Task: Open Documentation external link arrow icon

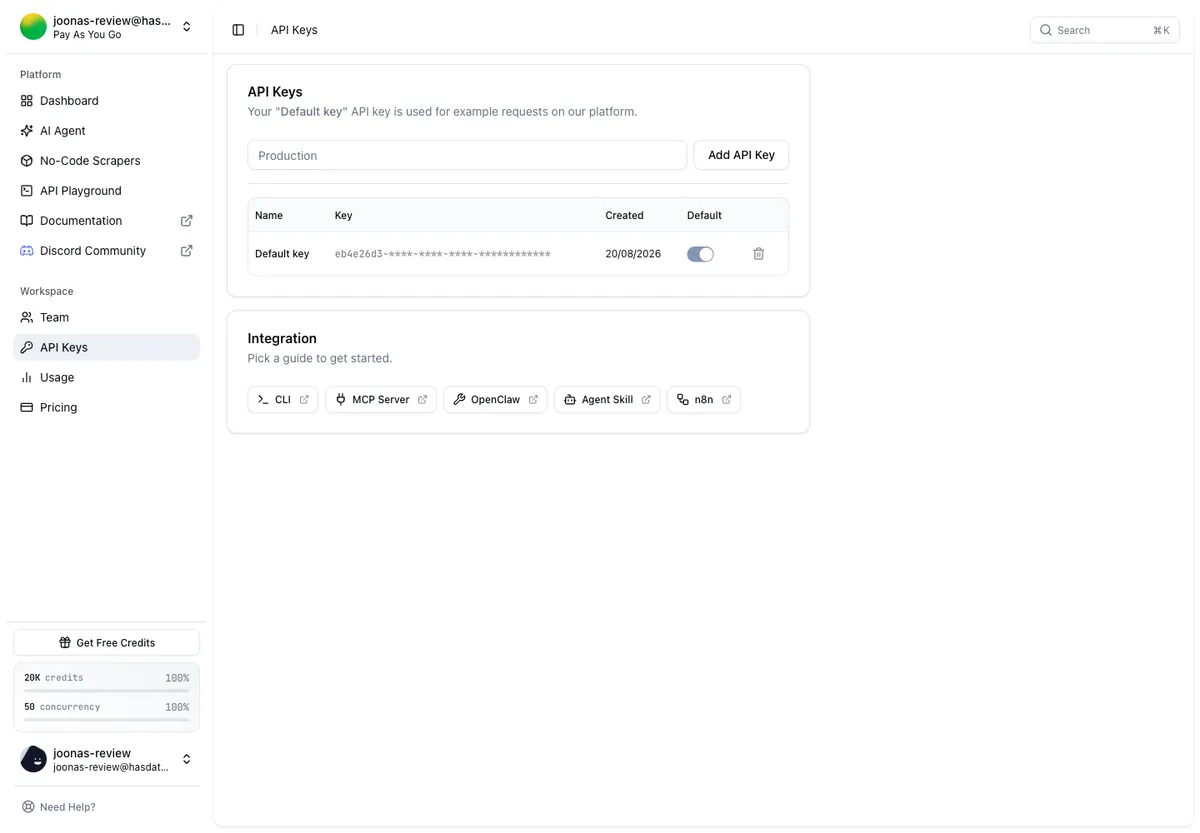Action: [186, 221]
